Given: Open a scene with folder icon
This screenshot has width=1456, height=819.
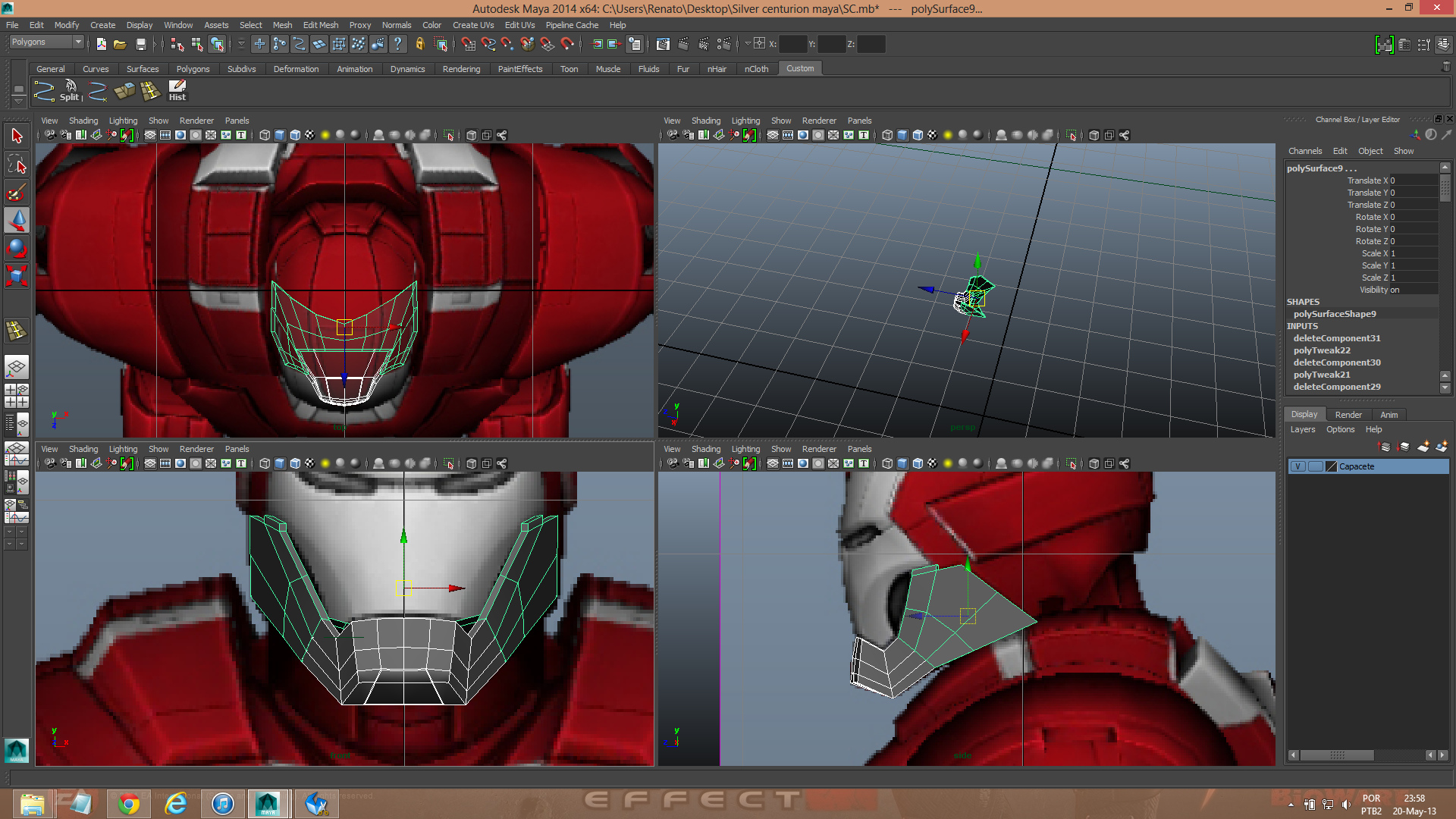Looking at the screenshot, I should click(120, 44).
